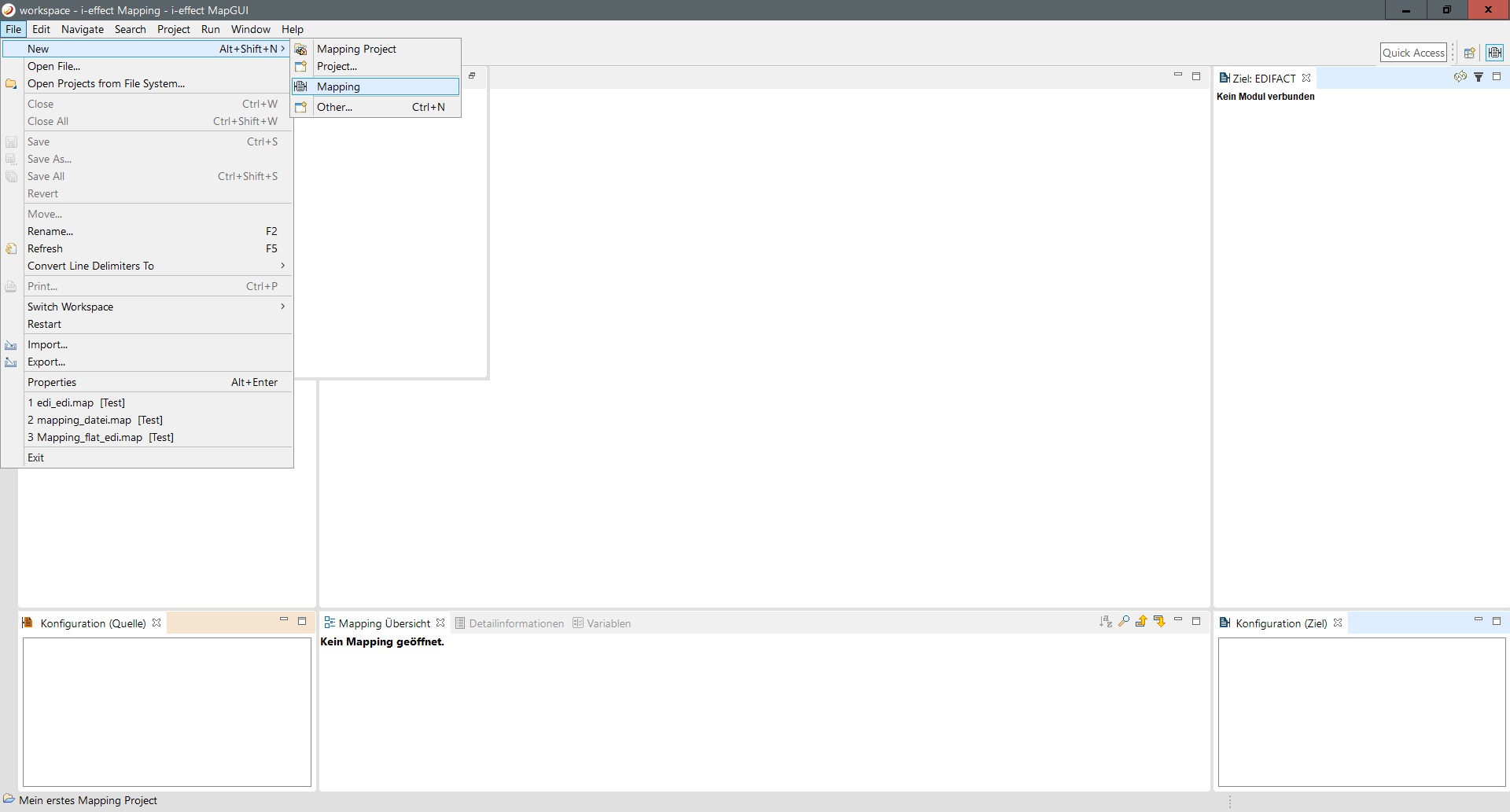This screenshot has width=1510, height=812.
Task: Click the filter funnel icon in the Ziel panel
Action: [1479, 77]
